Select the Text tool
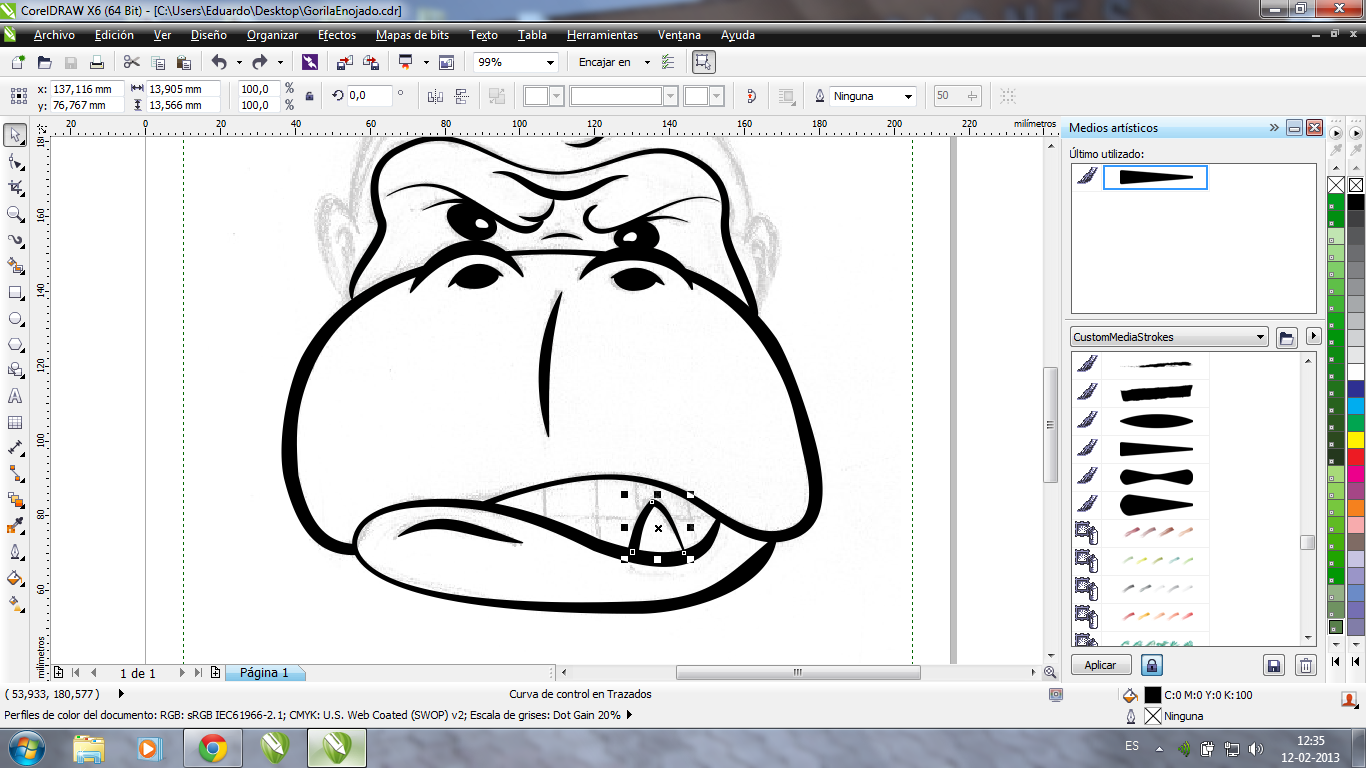Image resolution: width=1366 pixels, height=768 pixels. pyautogui.click(x=15, y=397)
